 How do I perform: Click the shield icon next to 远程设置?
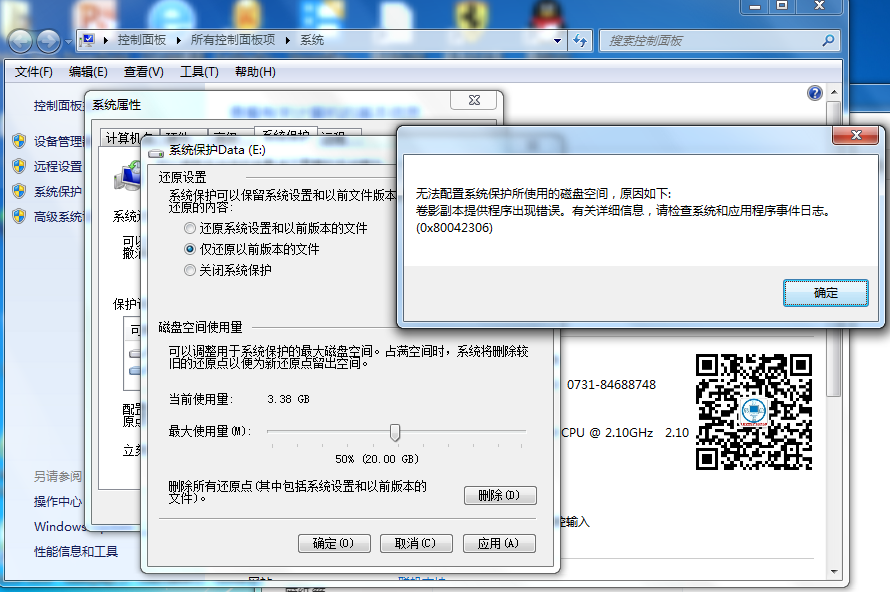tap(19, 166)
